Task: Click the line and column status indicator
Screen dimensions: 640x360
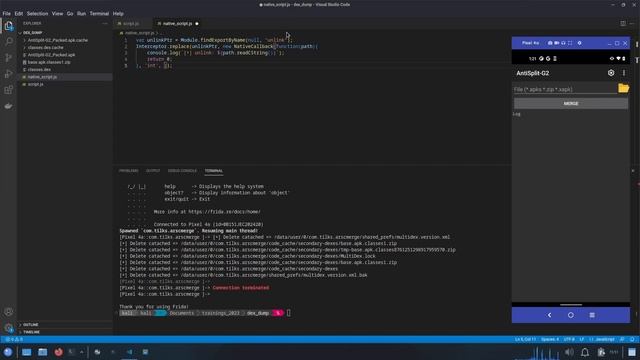Action: pyautogui.click(x=525, y=339)
